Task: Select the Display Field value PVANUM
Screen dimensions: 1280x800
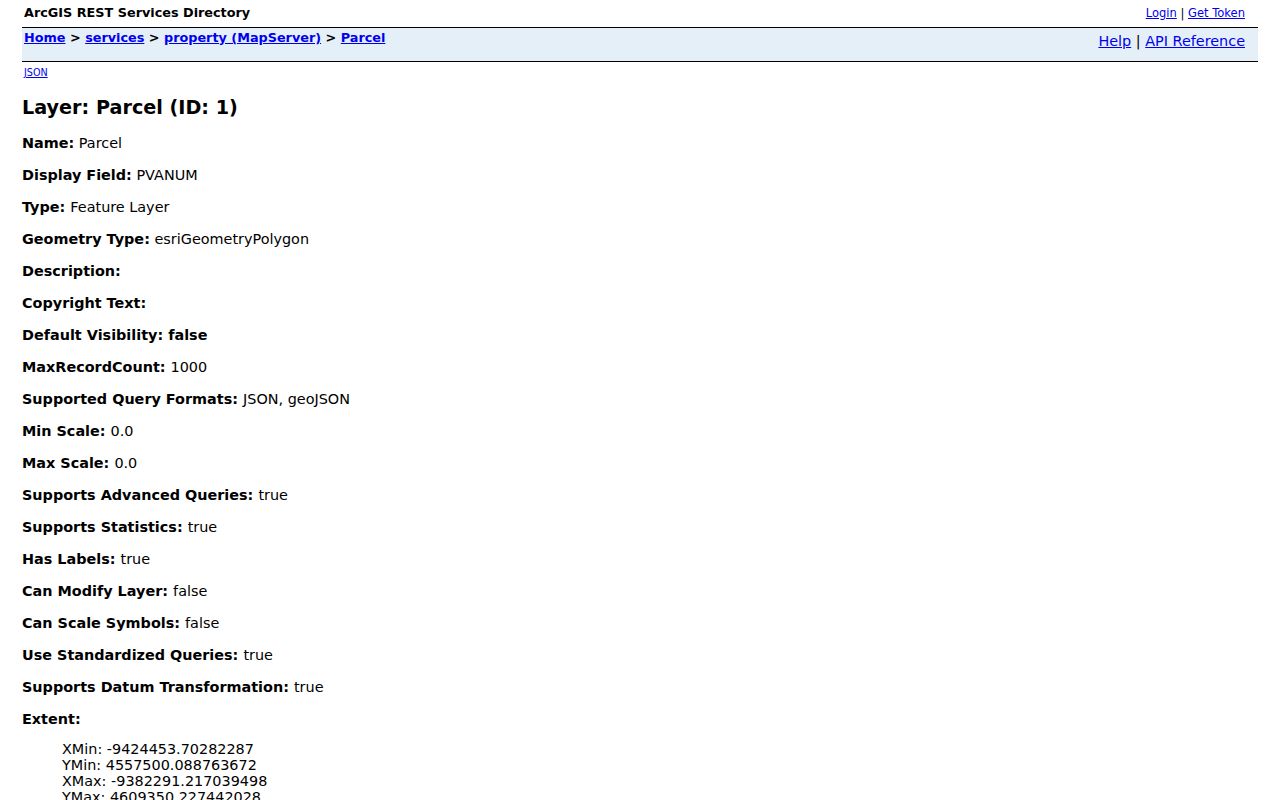Action: click(167, 175)
